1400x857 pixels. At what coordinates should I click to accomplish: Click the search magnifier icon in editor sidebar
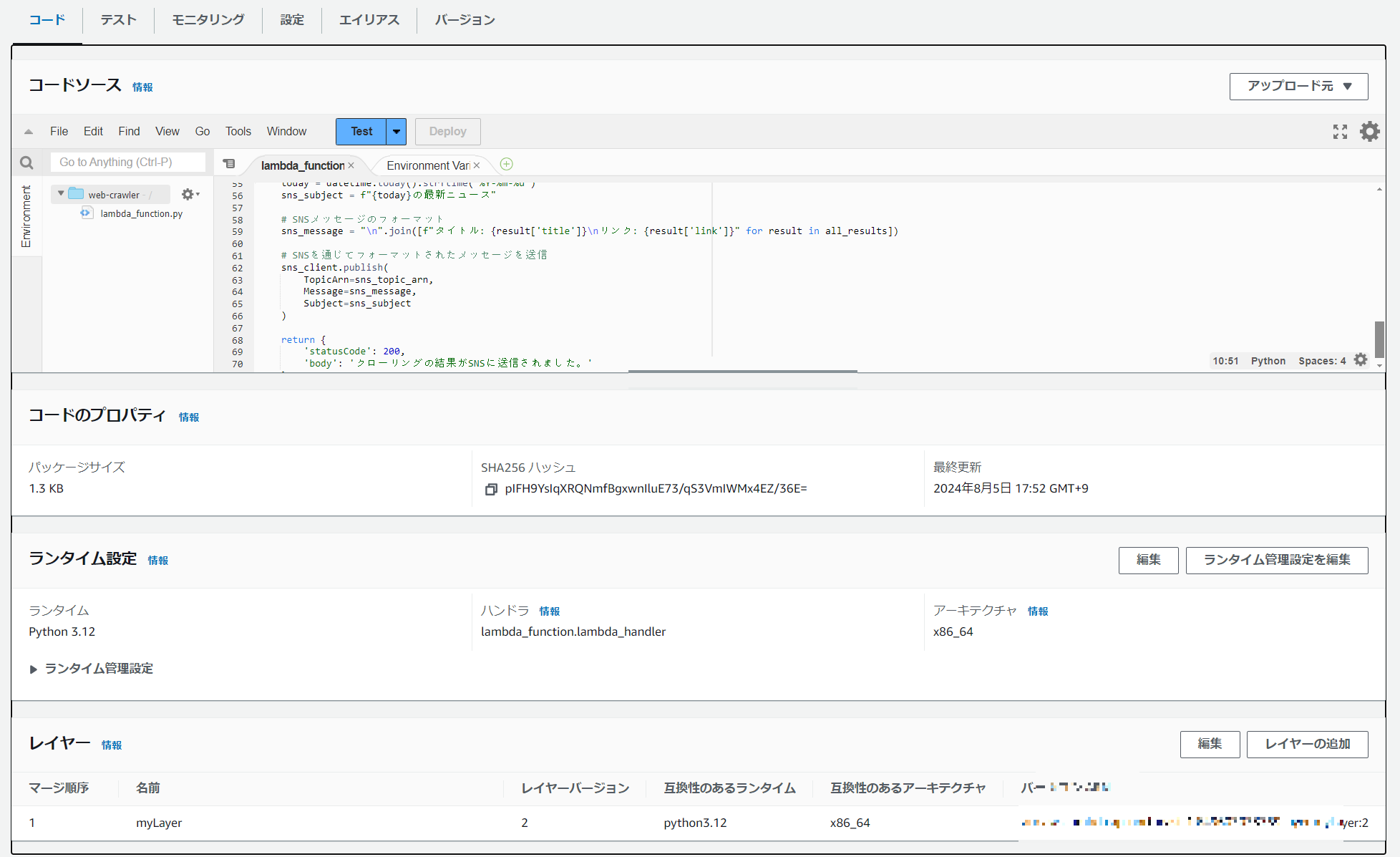pyautogui.click(x=26, y=163)
